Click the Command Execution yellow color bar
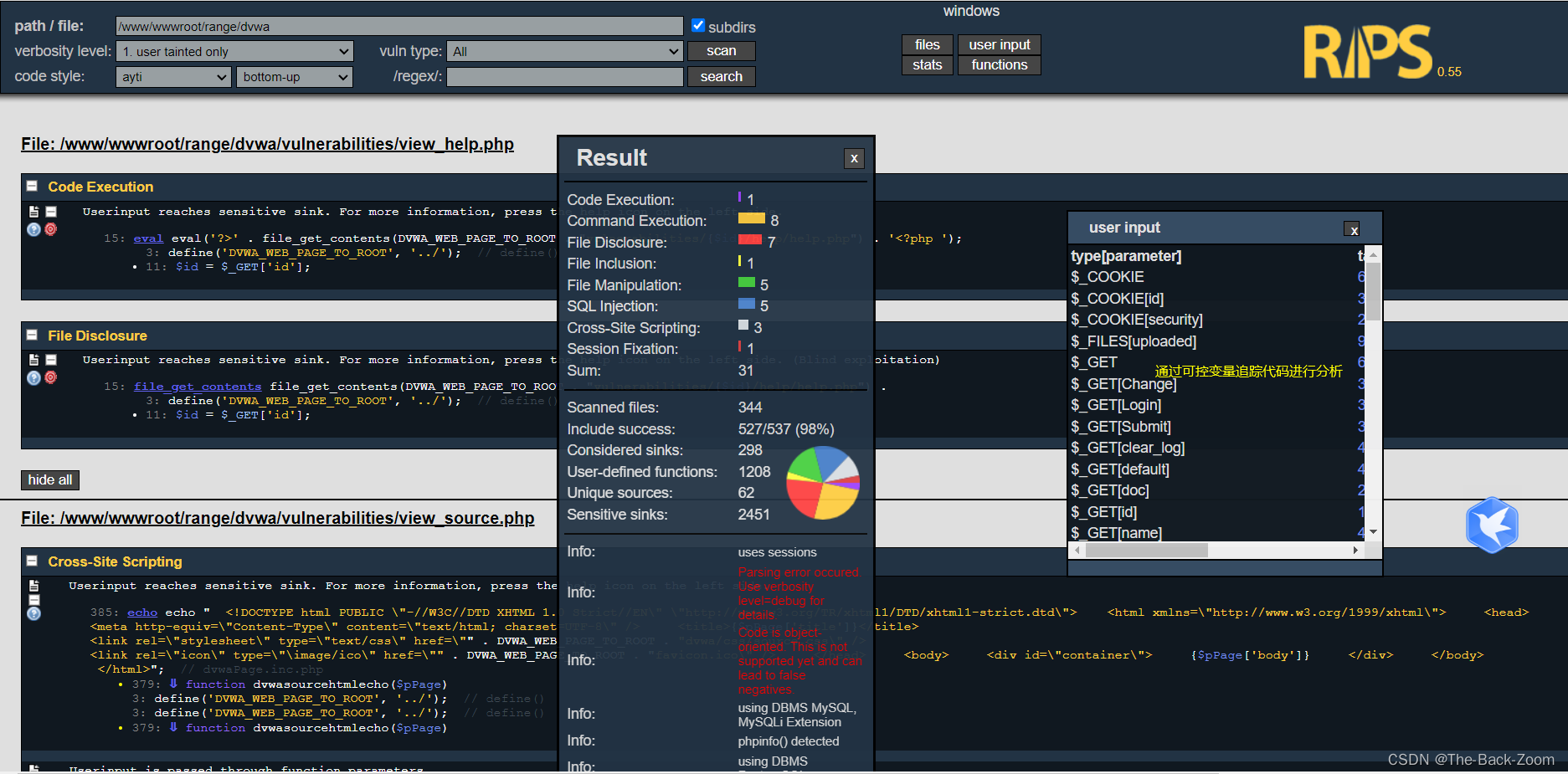Viewport: 1568px width, 774px height. [x=752, y=218]
